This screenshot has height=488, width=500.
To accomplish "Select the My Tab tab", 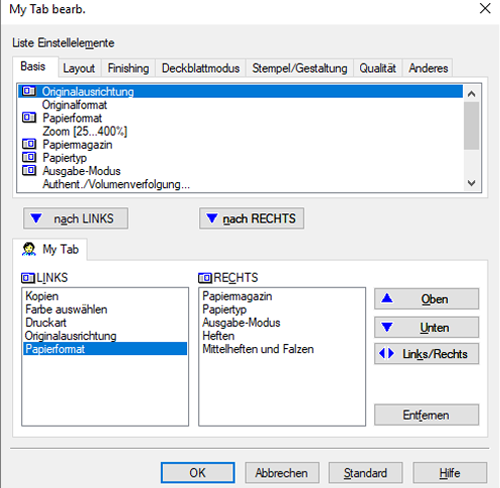I will coord(50,249).
